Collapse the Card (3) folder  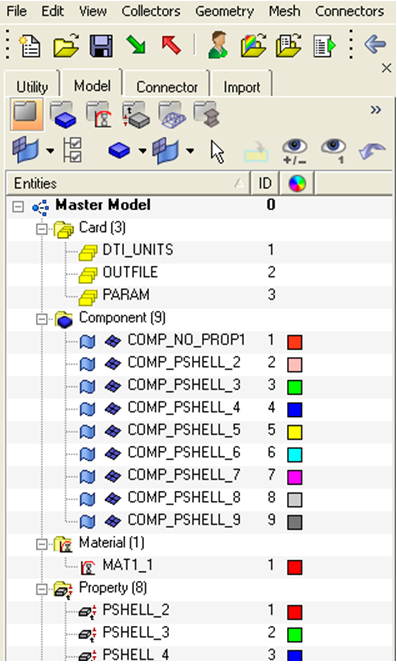point(41,229)
